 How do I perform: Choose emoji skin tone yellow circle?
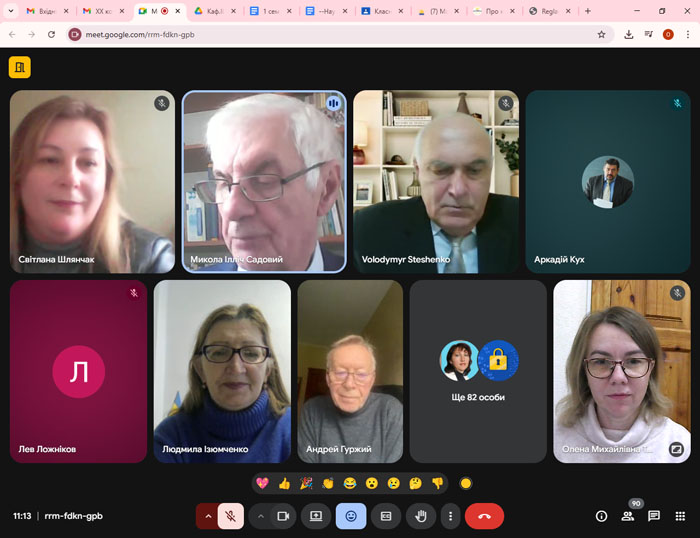(465, 483)
